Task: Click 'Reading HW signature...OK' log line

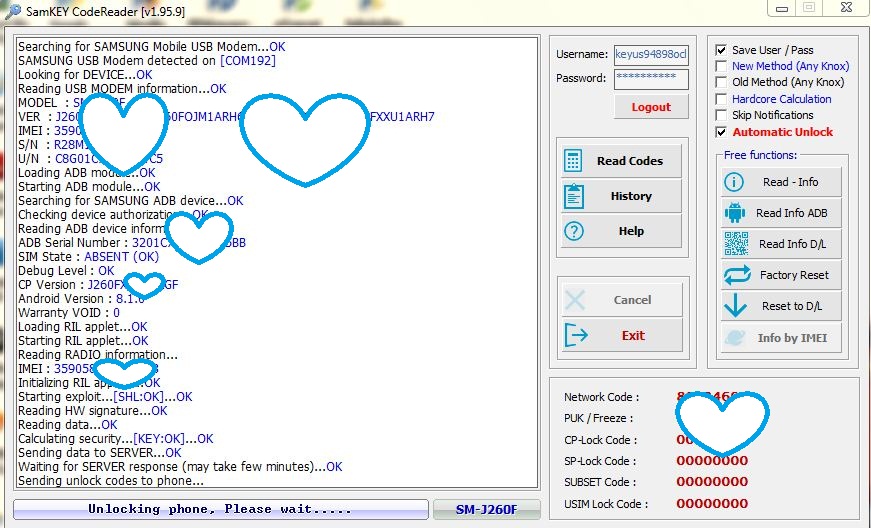Action: click(93, 411)
